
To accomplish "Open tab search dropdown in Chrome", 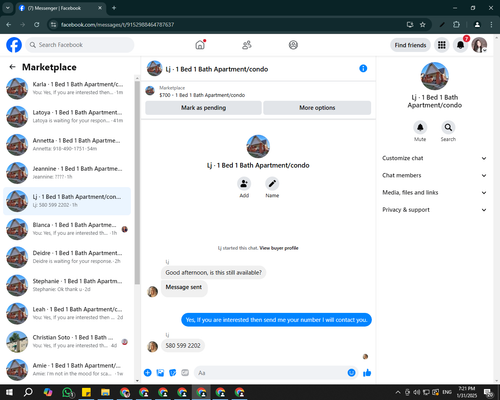I will click(x=7, y=8).
